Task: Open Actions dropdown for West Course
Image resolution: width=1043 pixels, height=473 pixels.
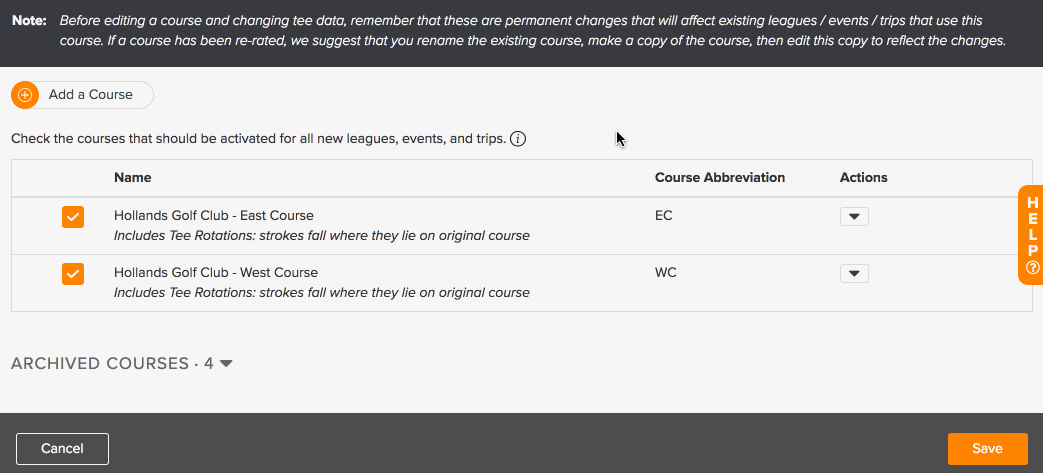Action: (x=854, y=273)
